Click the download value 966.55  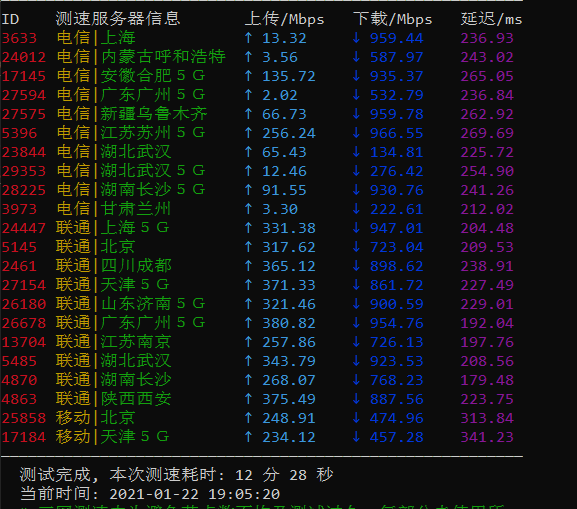pos(397,133)
